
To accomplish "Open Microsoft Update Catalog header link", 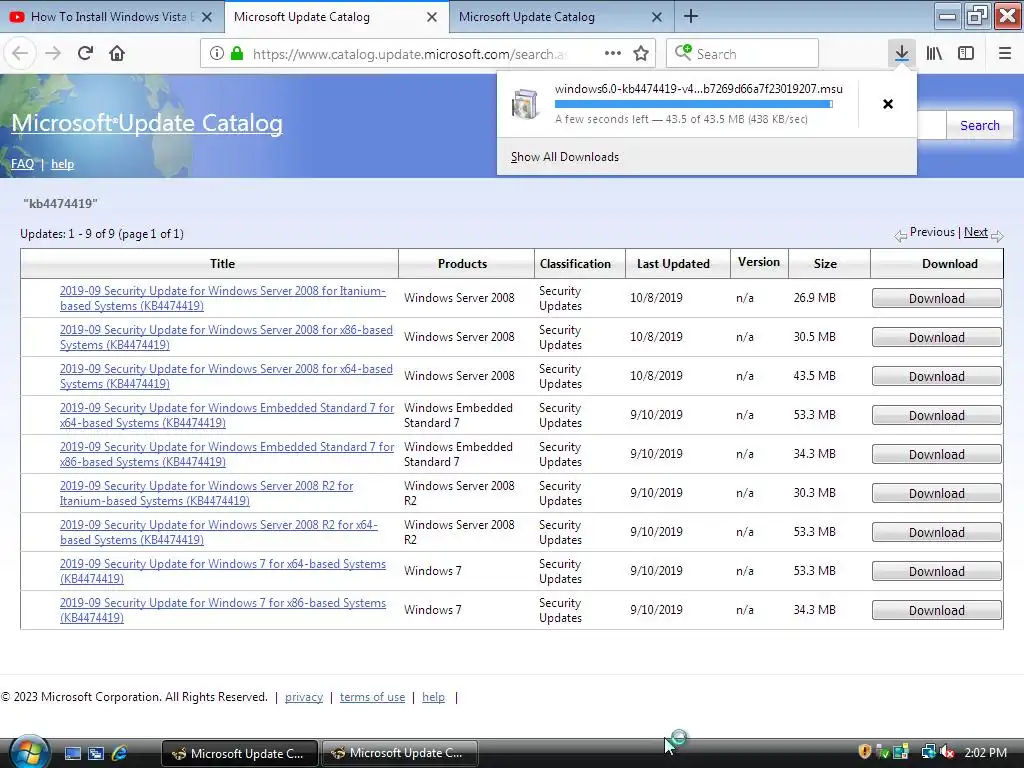I will coord(147,123).
